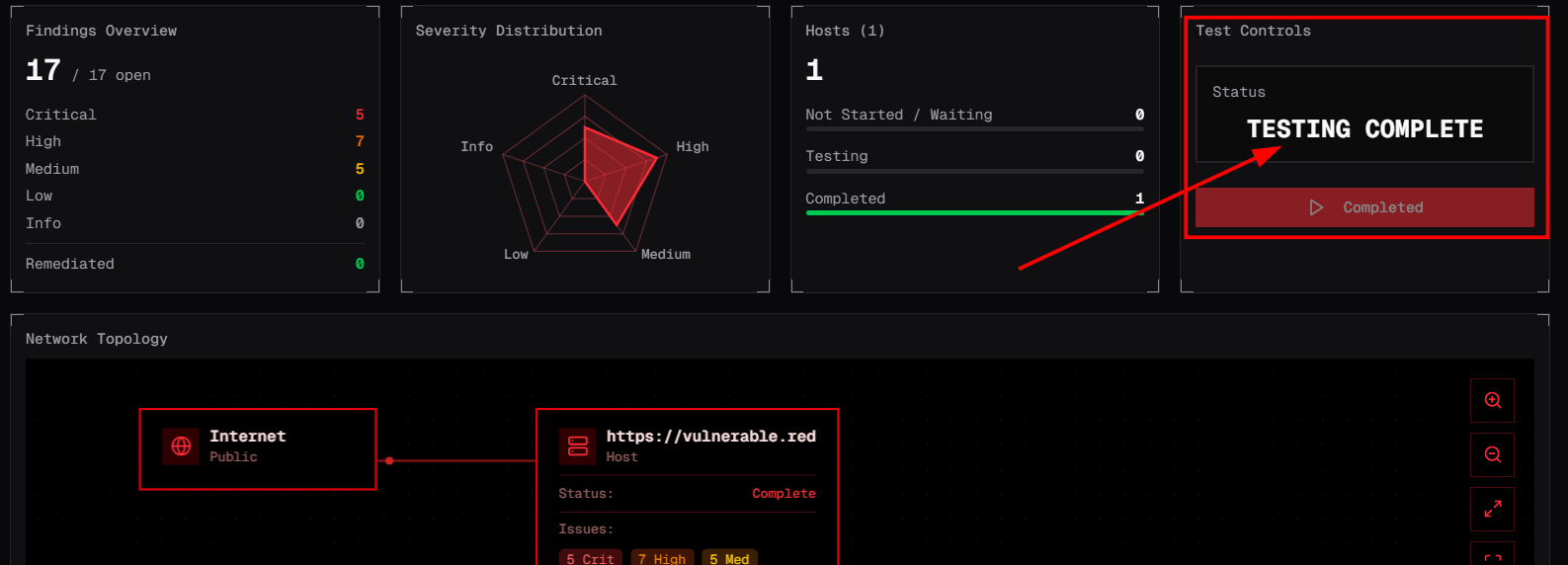Screen dimensions: 1568x565
Task: Open the https://vulnerable.red host title
Action: click(x=710, y=437)
